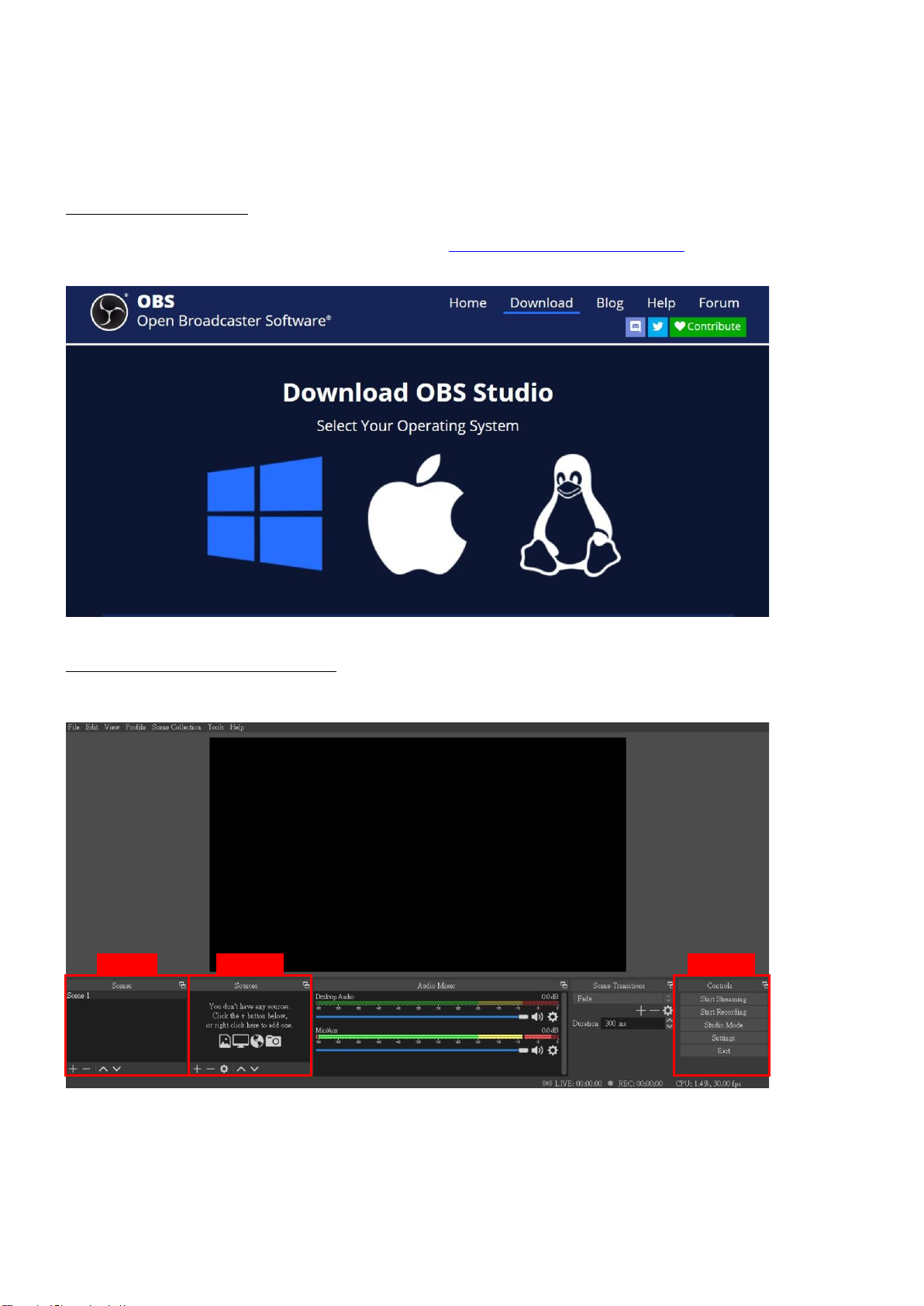Undock the Scene Transitions panel
Image resolution: width=924 pixels, height=1306 pixels.
coord(671,985)
